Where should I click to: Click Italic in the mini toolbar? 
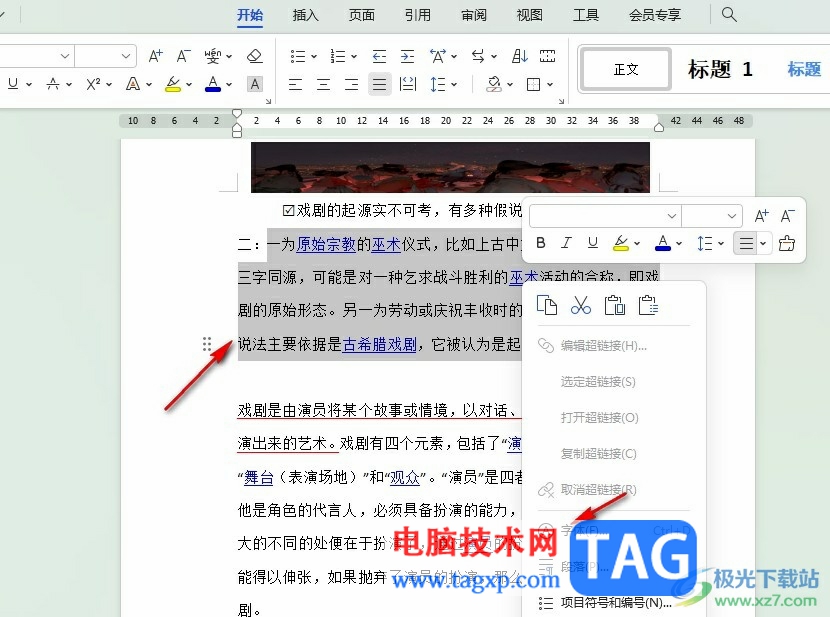[566, 243]
